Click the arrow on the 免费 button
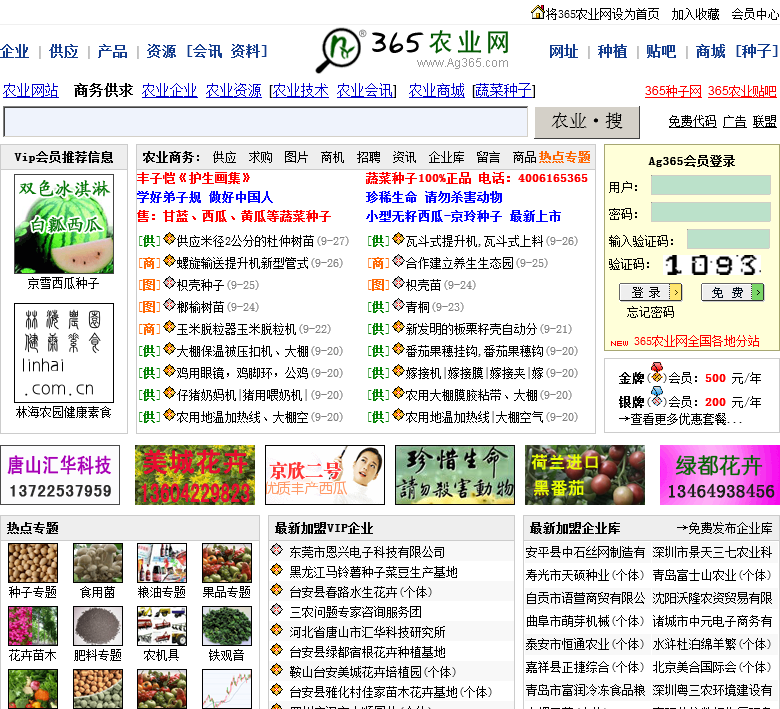 tap(757, 292)
